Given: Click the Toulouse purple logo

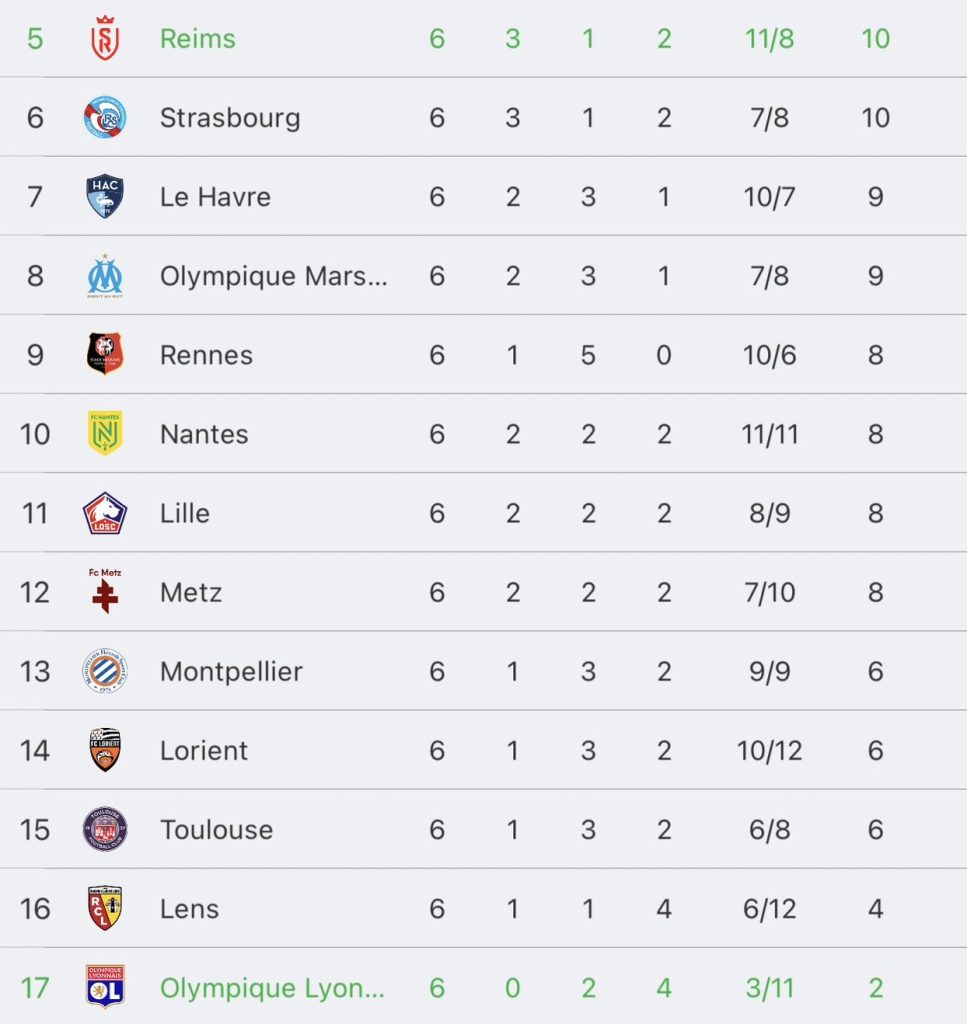Looking at the screenshot, I should [105, 829].
